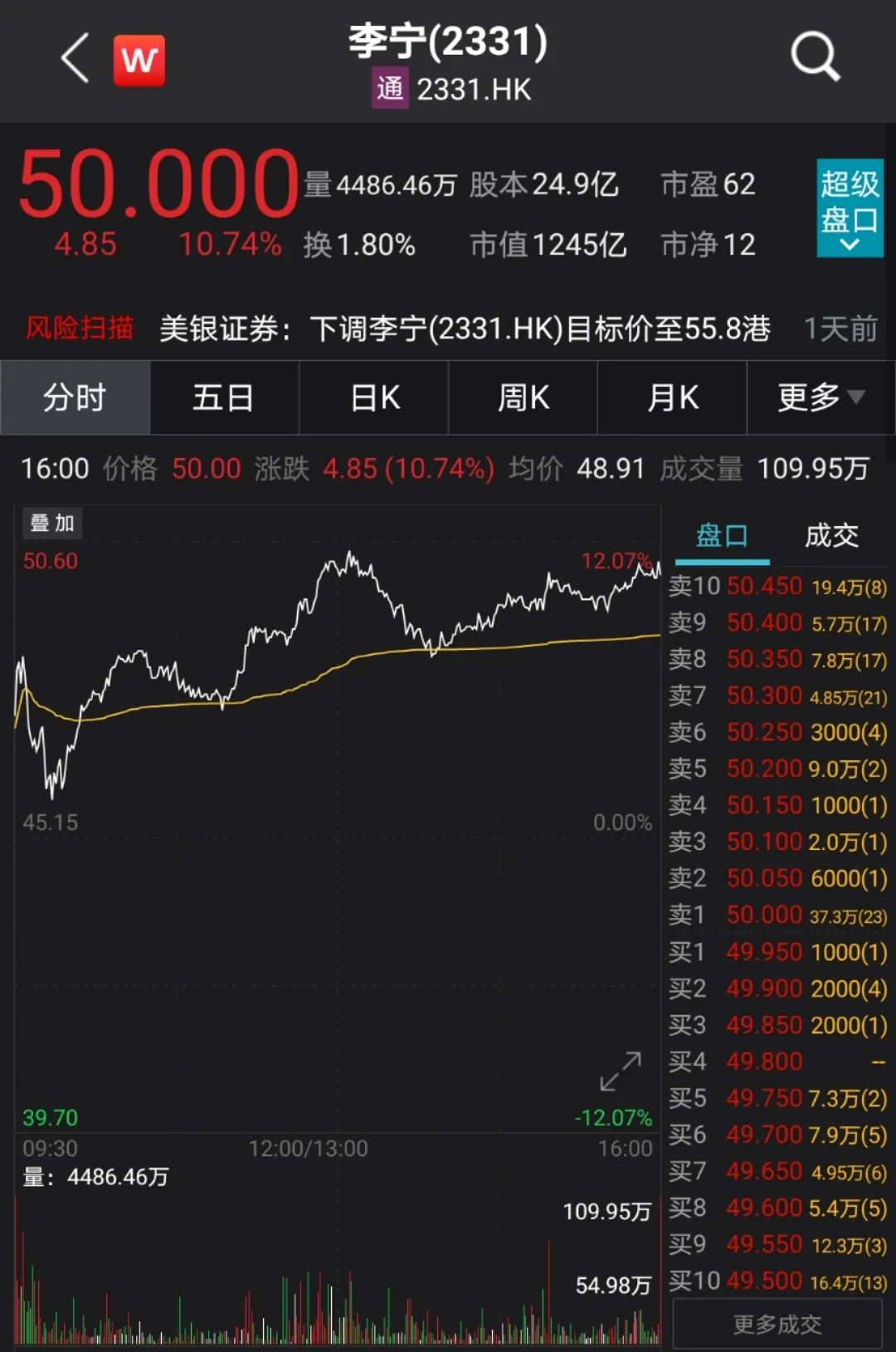This screenshot has width=896, height=1352.
Task: Open the search magnifier icon
Action: (816, 57)
